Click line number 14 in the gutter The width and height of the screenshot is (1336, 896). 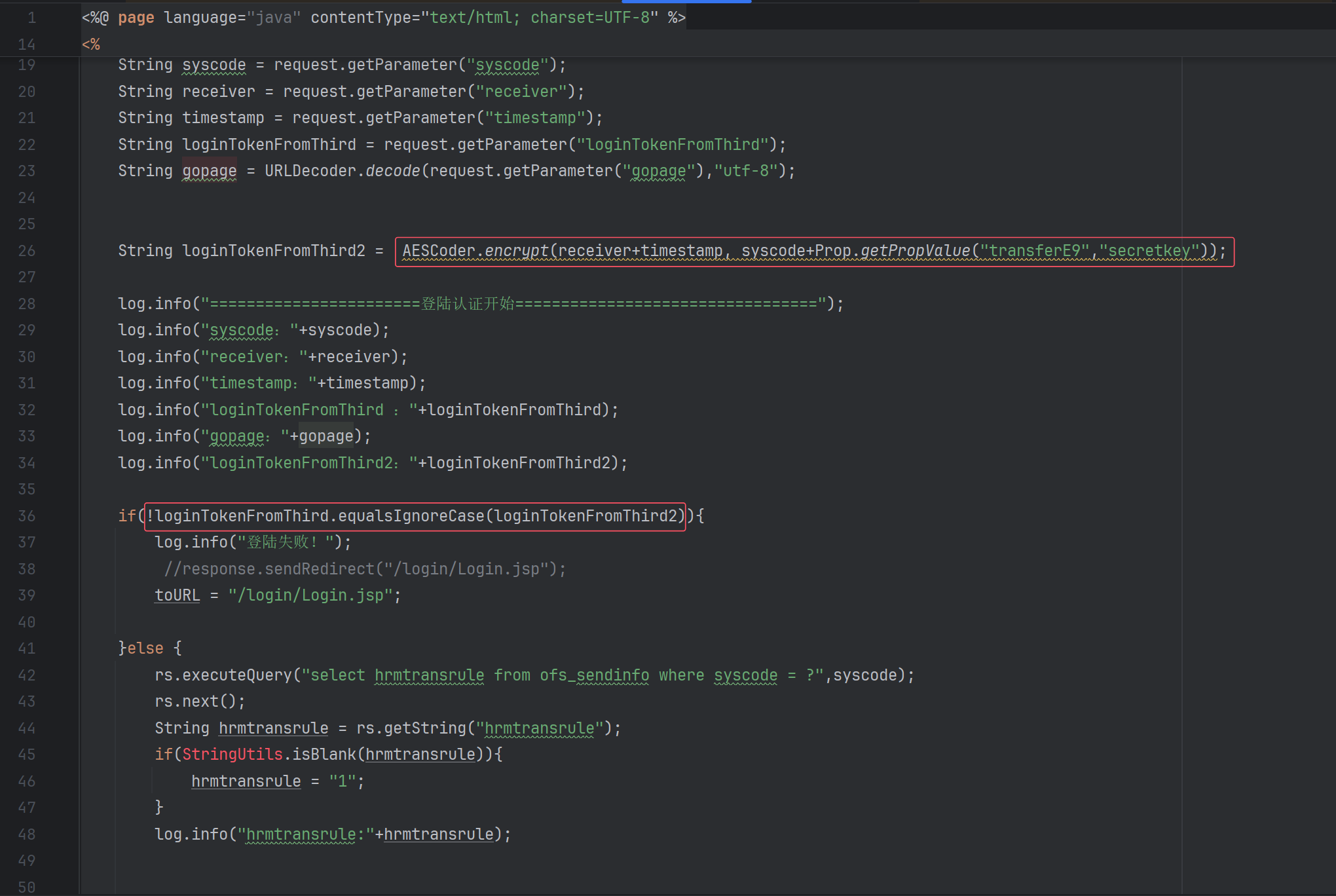[x=27, y=45]
